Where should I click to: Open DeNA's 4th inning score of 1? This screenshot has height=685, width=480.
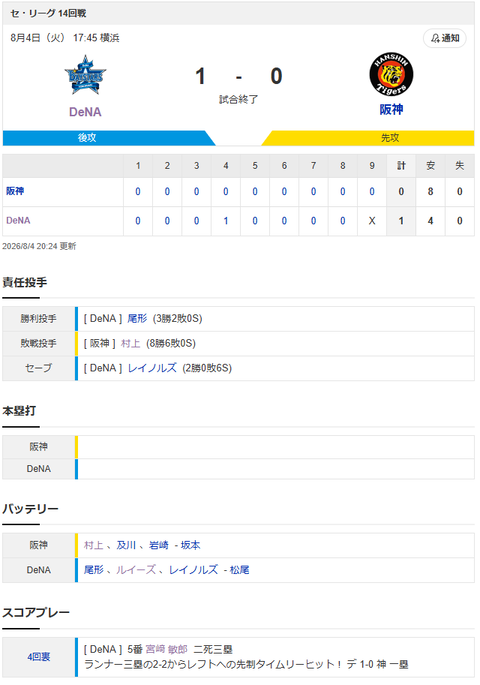click(226, 221)
